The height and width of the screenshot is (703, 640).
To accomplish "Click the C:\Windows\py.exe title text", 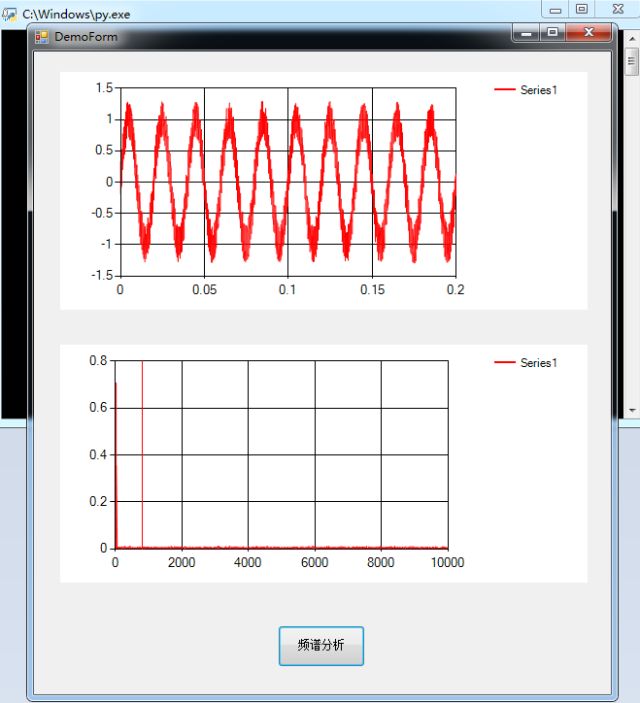I will (76, 14).
